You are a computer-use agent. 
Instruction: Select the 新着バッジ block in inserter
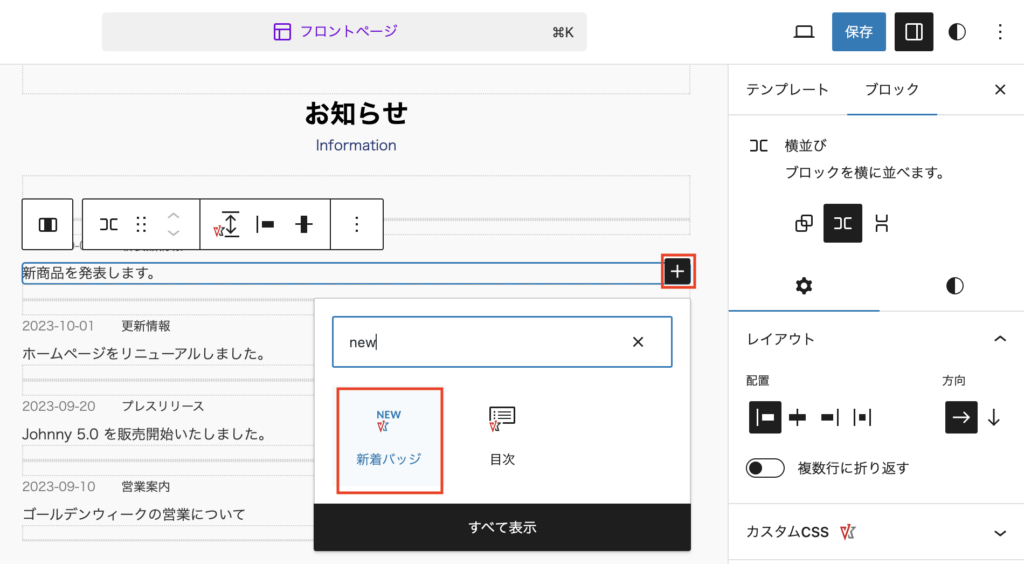click(x=389, y=440)
